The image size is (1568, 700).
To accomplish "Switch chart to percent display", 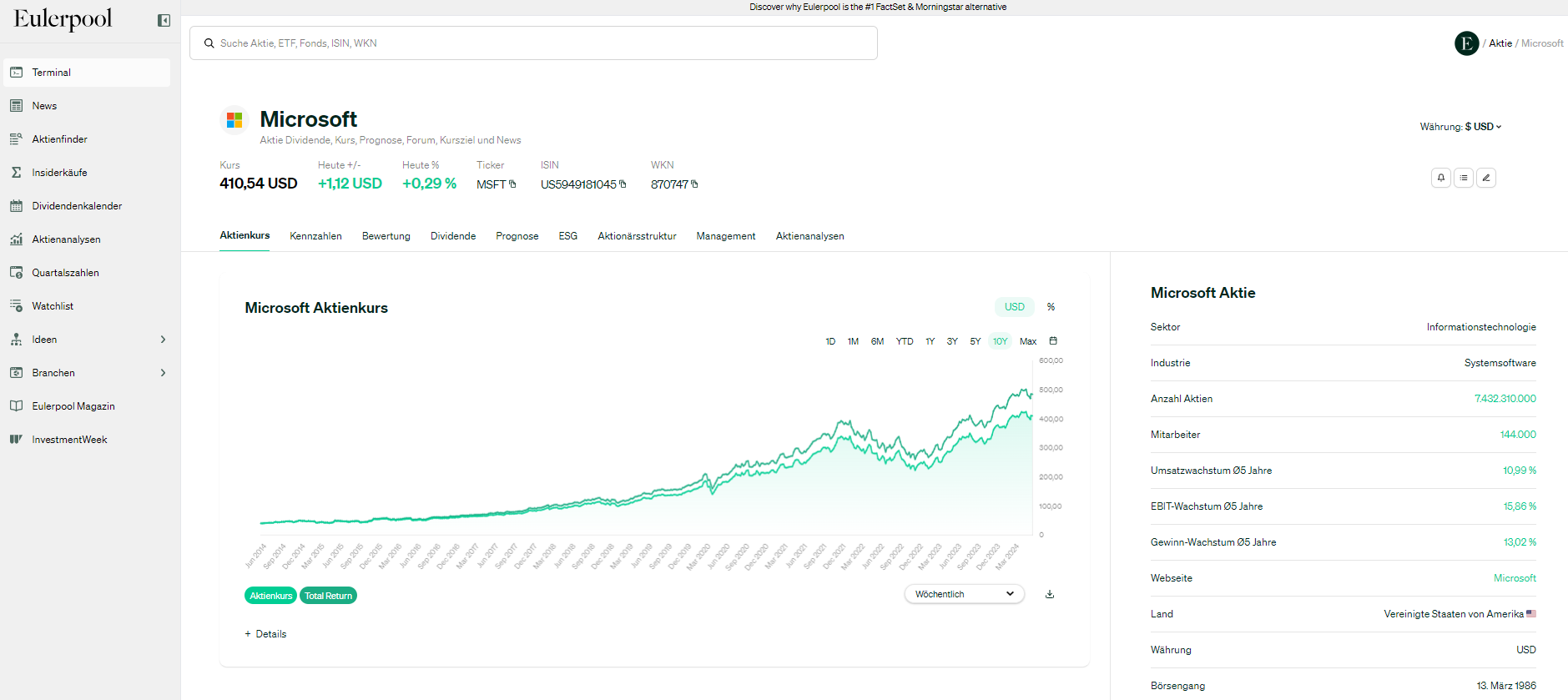I will [1051, 307].
